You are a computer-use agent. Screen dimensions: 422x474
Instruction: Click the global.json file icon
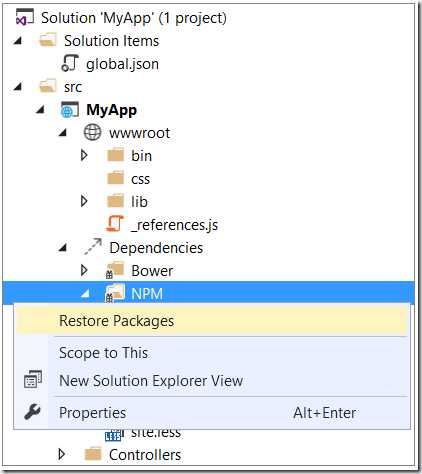click(x=70, y=63)
